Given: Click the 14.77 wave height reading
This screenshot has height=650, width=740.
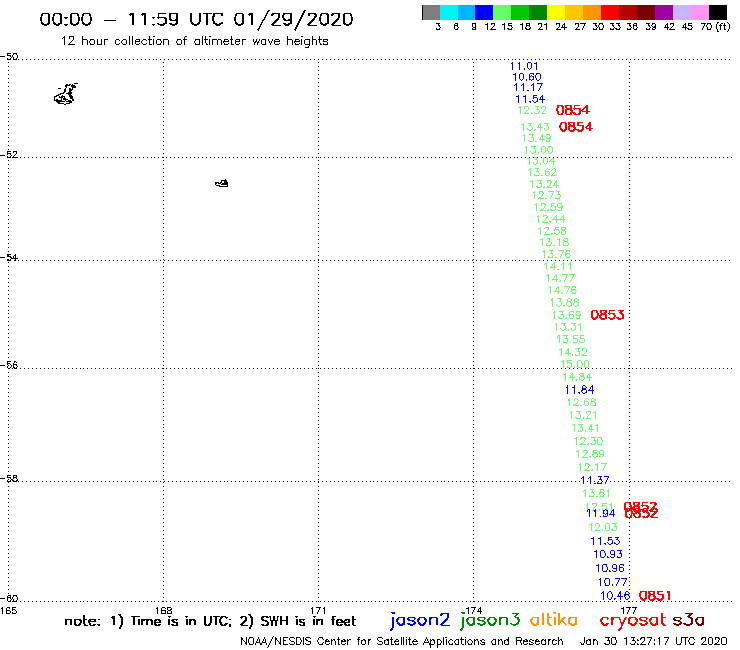Looking at the screenshot, I should click(x=560, y=278).
